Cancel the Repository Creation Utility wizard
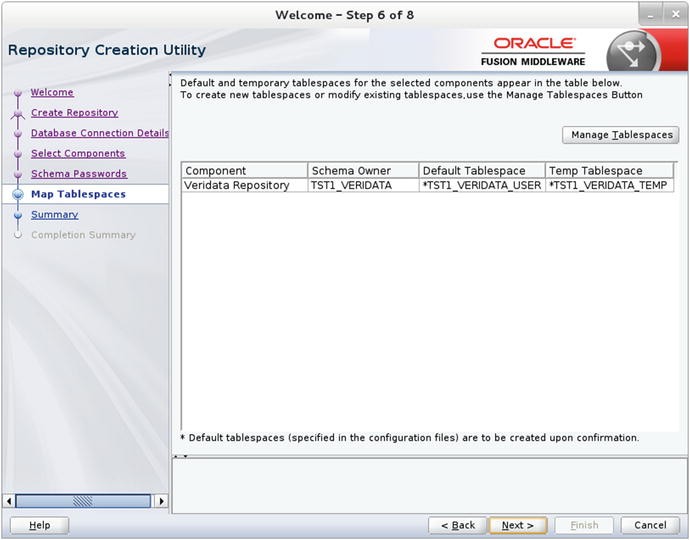The image size is (690, 540). [x=650, y=525]
